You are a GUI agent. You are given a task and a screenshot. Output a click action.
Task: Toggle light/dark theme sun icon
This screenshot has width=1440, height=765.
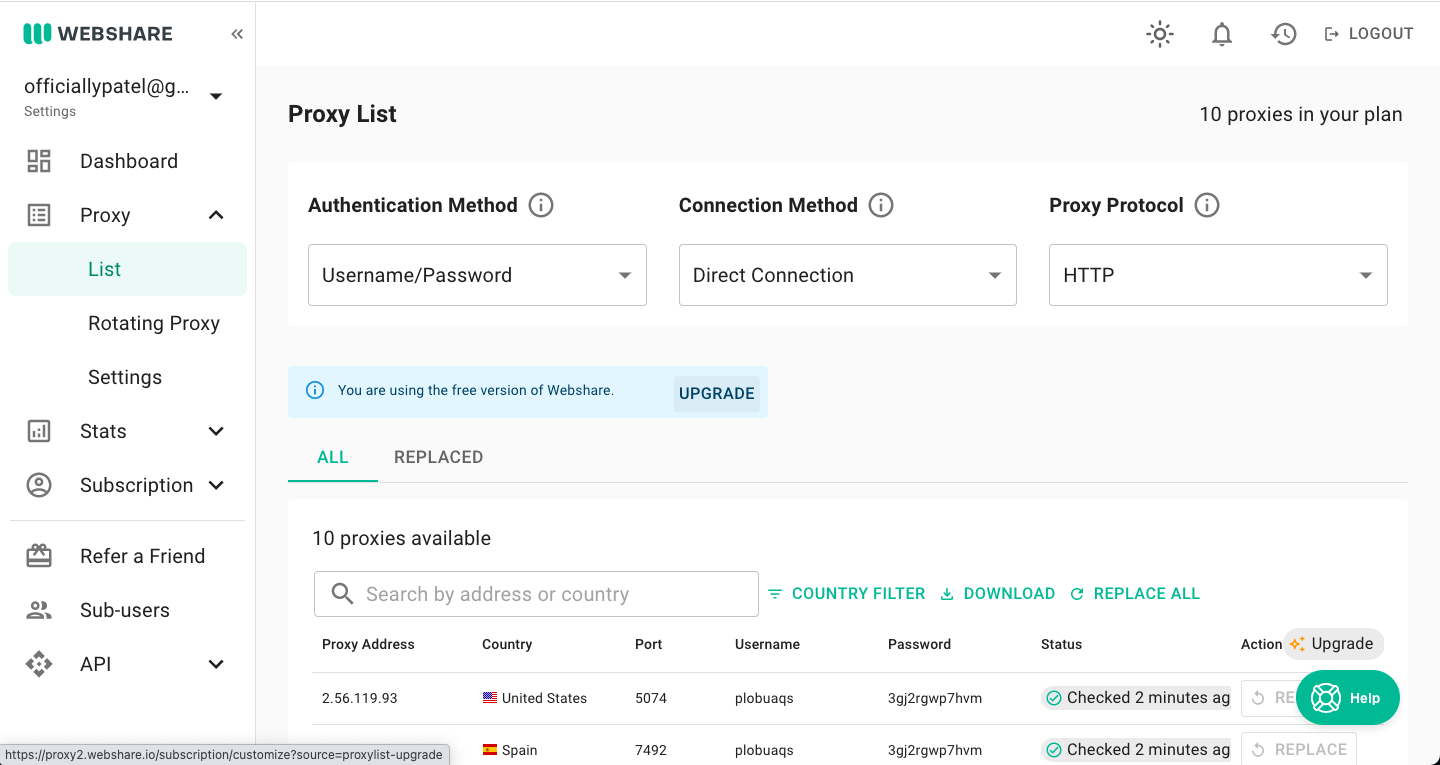click(1160, 34)
